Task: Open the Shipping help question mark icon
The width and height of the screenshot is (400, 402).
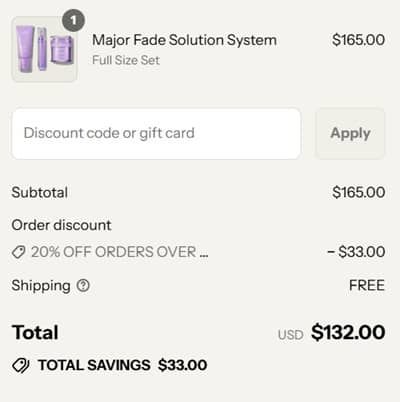Action: point(83,285)
